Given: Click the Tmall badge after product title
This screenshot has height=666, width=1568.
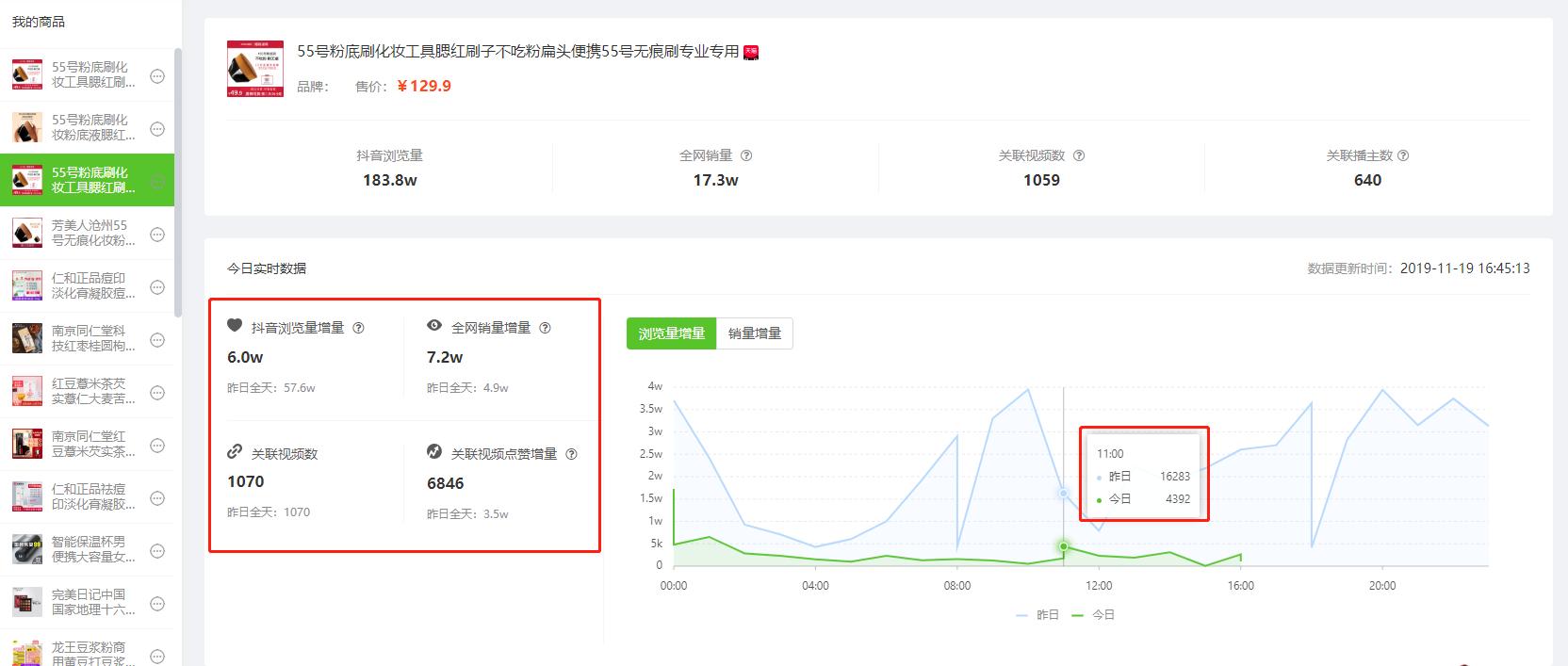Looking at the screenshot, I should tap(751, 53).
